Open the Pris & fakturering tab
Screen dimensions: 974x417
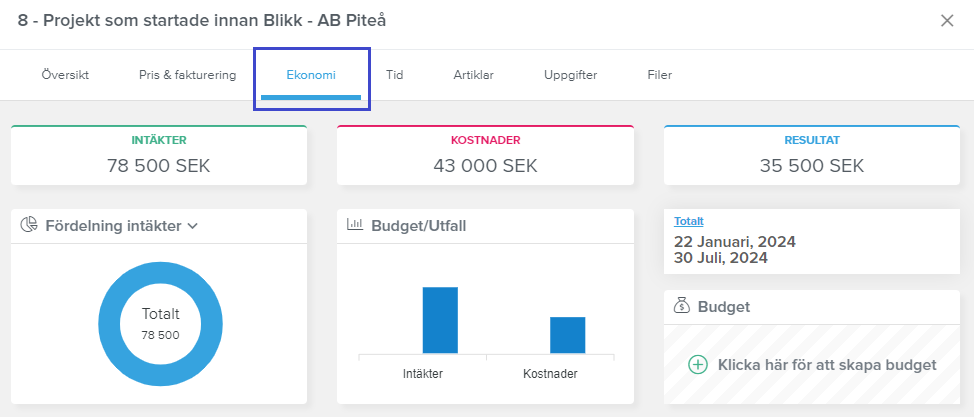point(187,75)
